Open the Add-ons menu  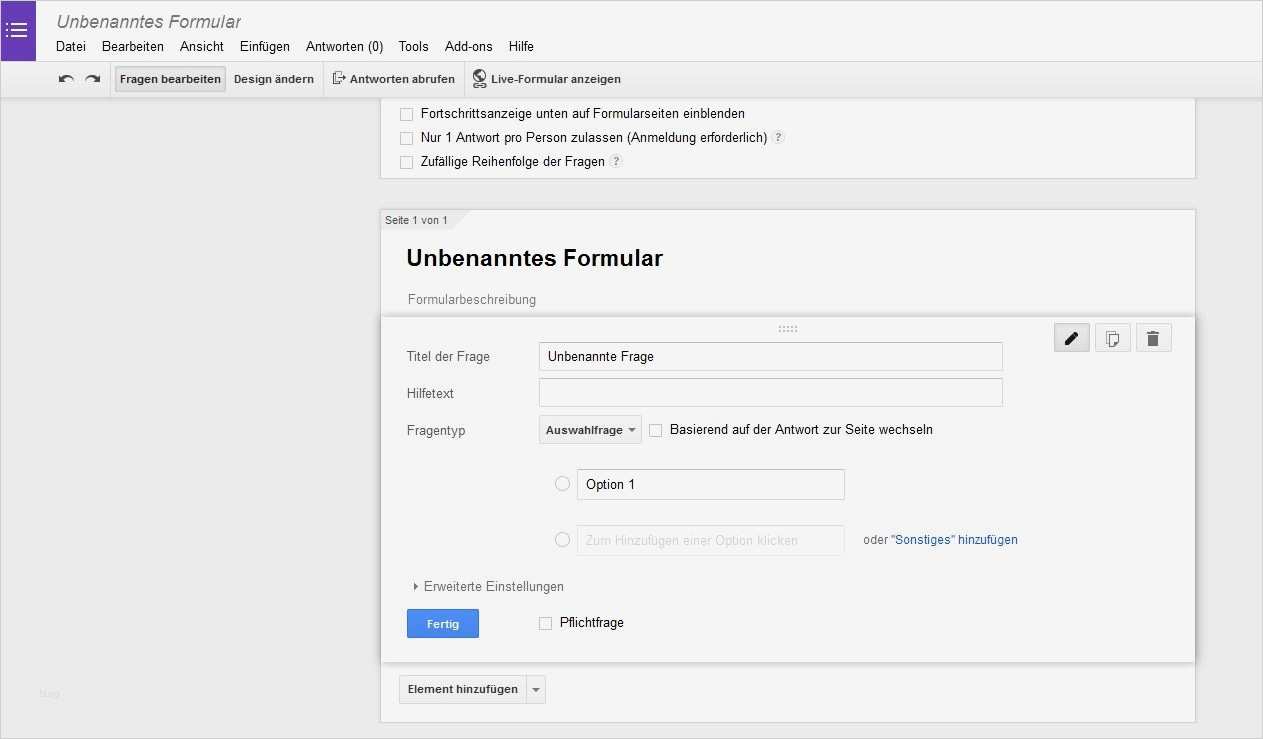pos(468,46)
